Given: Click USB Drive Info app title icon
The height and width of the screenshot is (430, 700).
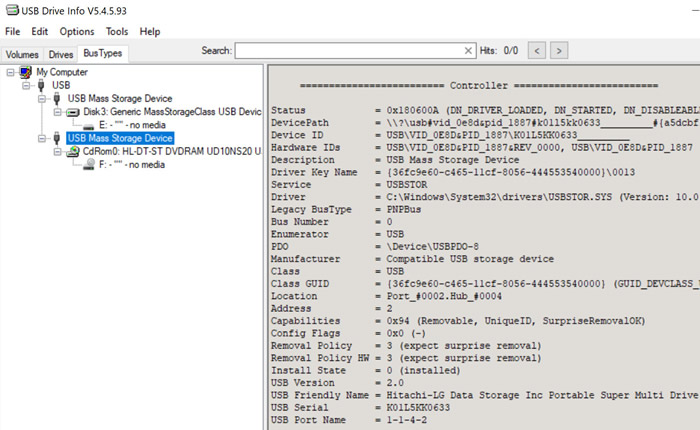Looking at the screenshot, I should tap(11, 11).
